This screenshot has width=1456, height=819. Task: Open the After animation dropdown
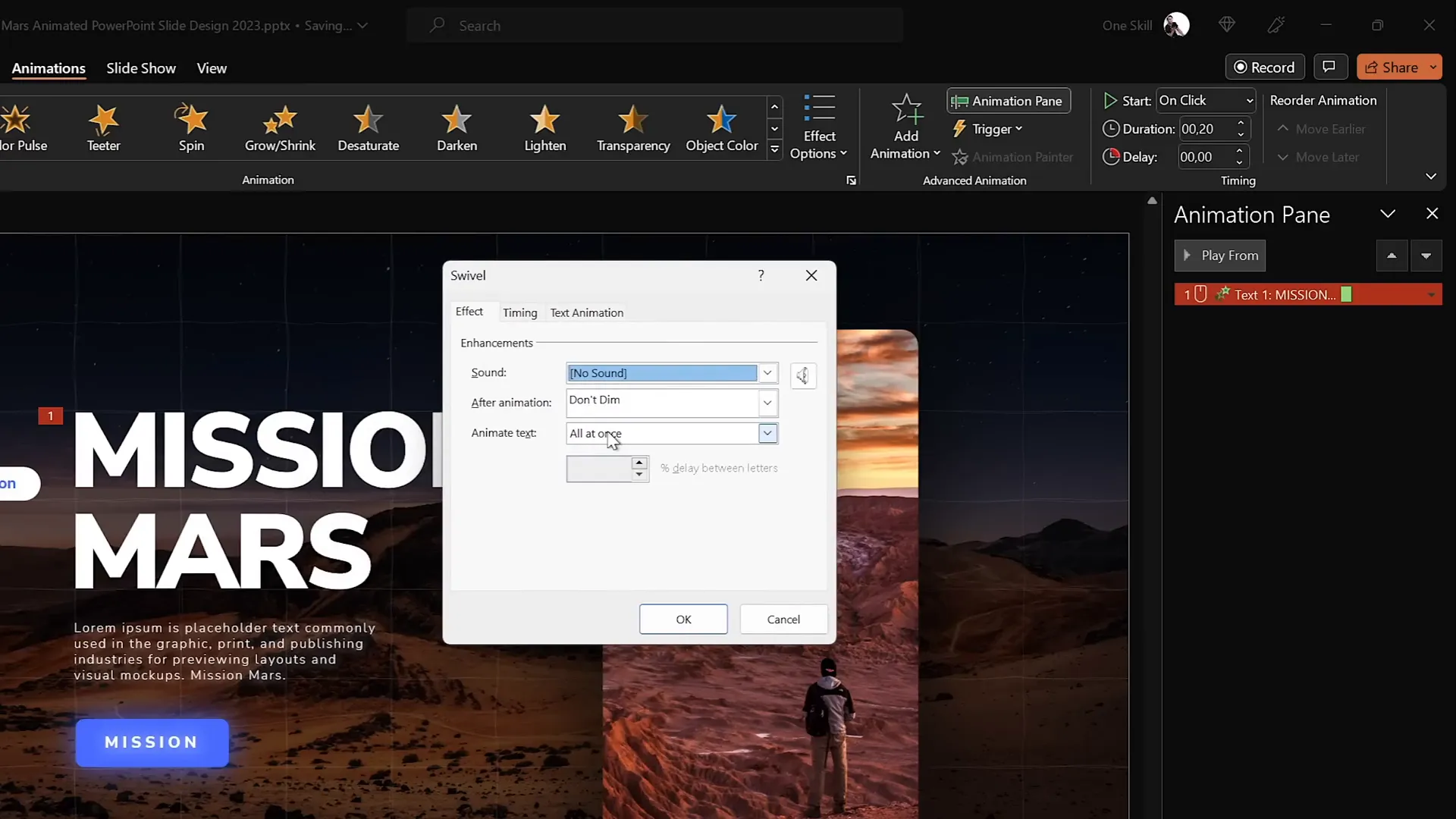click(x=767, y=403)
